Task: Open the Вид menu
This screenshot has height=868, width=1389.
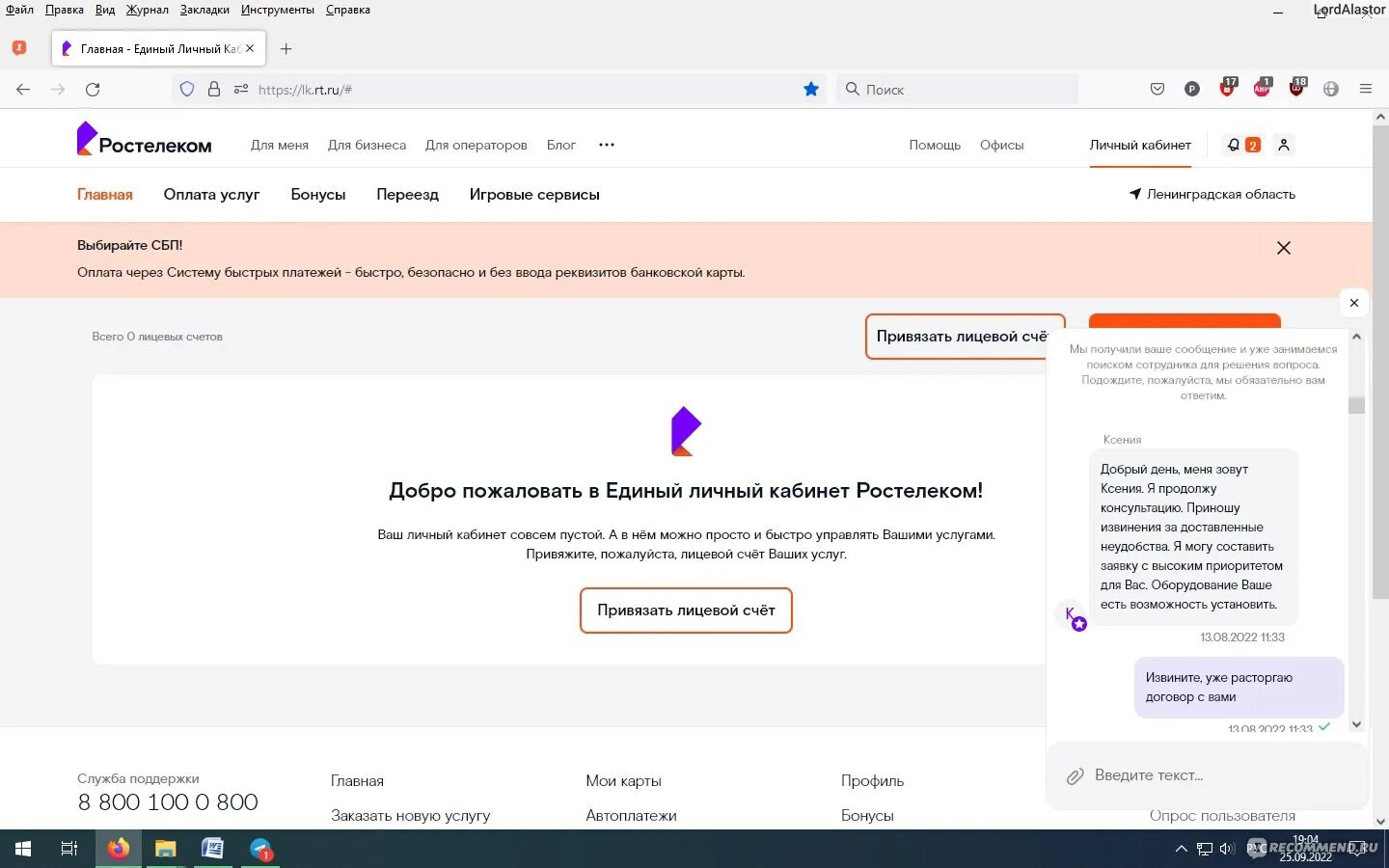Action: point(105,10)
